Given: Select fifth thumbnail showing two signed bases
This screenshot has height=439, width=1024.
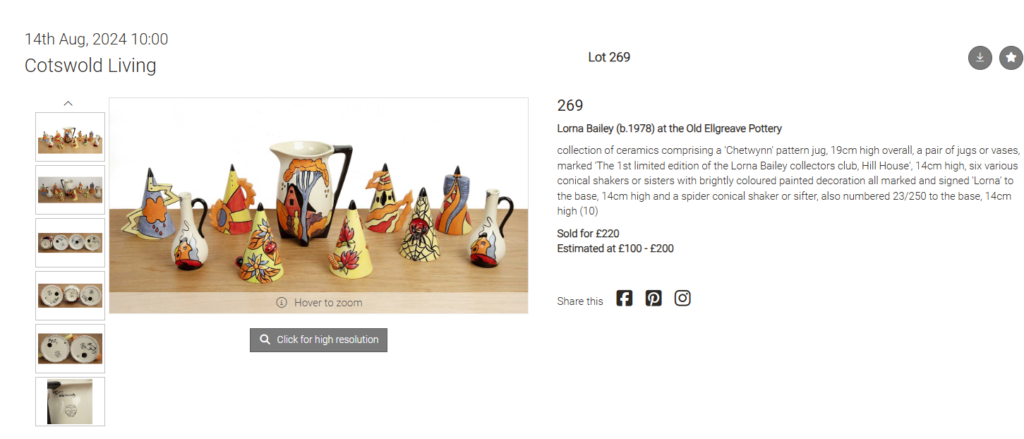Looking at the screenshot, I should (70, 348).
